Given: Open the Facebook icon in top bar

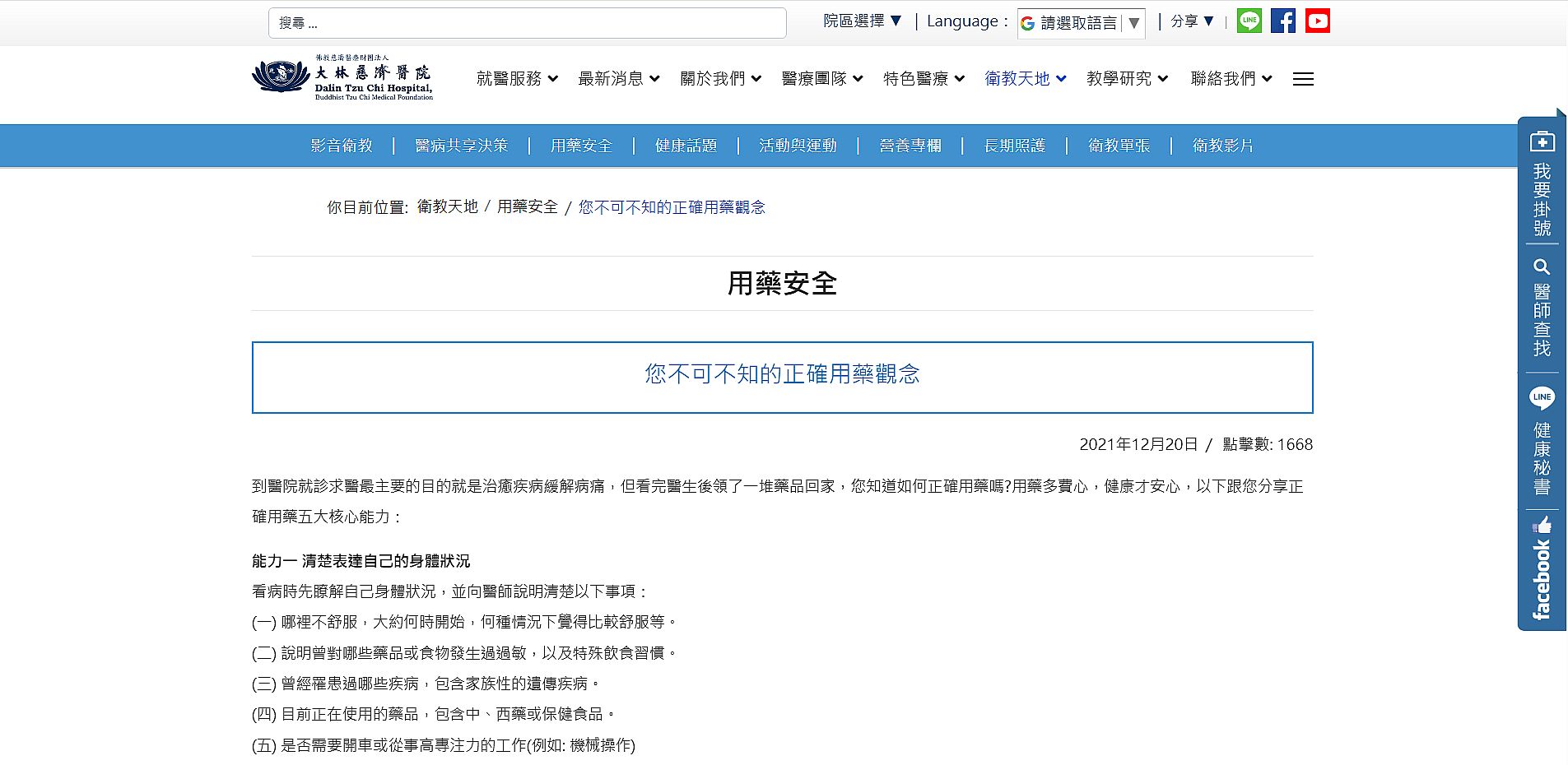Looking at the screenshot, I should pyautogui.click(x=1282, y=21).
